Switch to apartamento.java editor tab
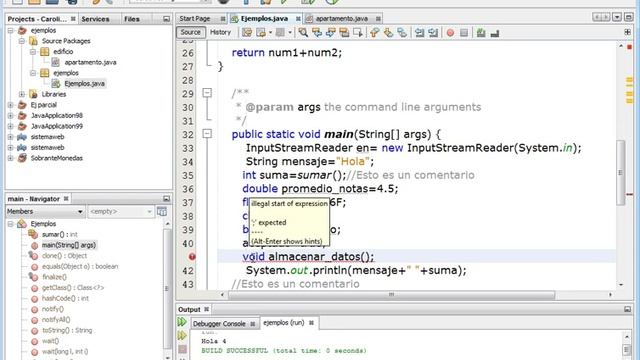Screen dimensions: 640x360 click(x=341, y=19)
